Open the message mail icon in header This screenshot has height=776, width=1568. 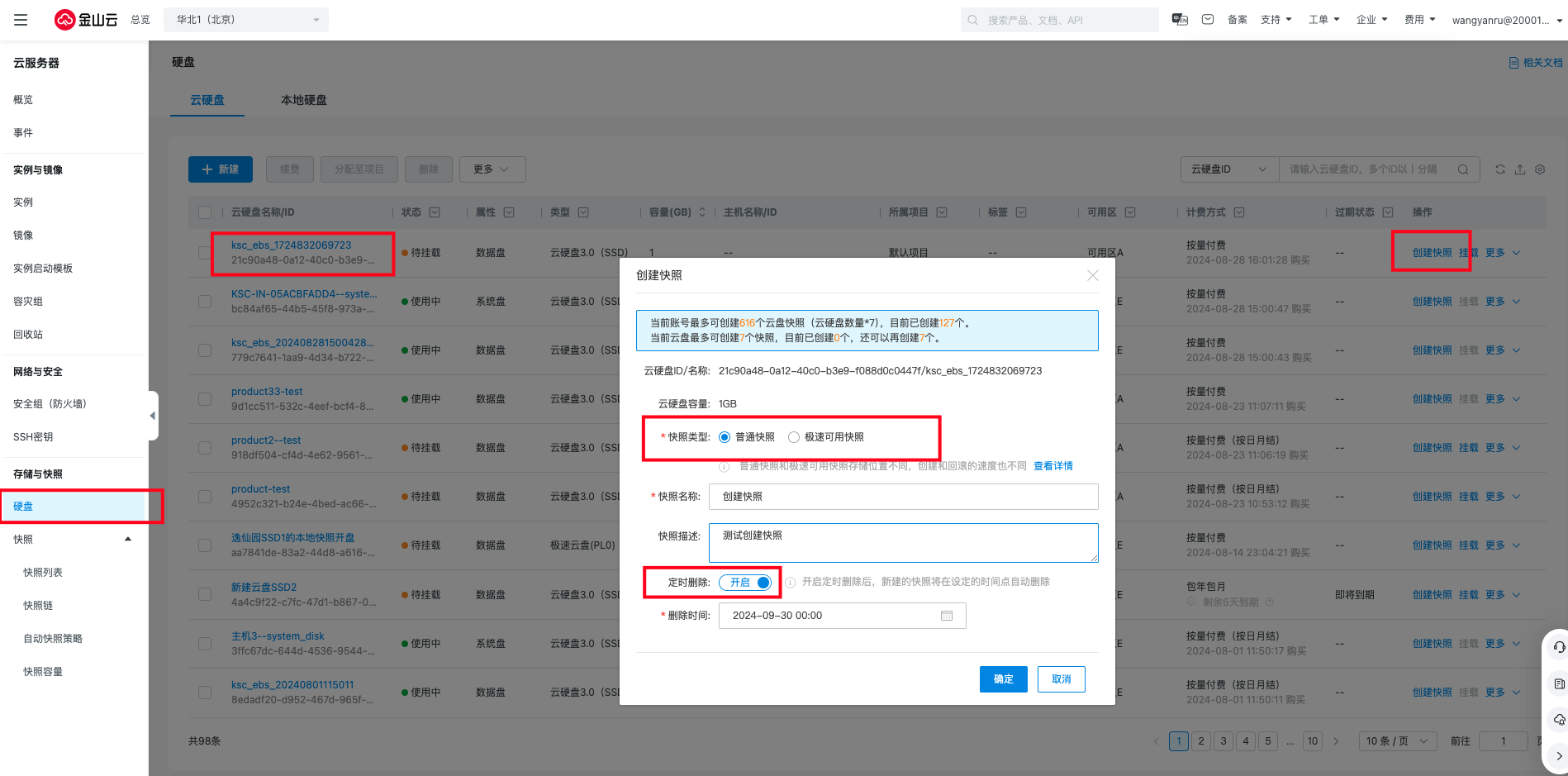(1207, 20)
